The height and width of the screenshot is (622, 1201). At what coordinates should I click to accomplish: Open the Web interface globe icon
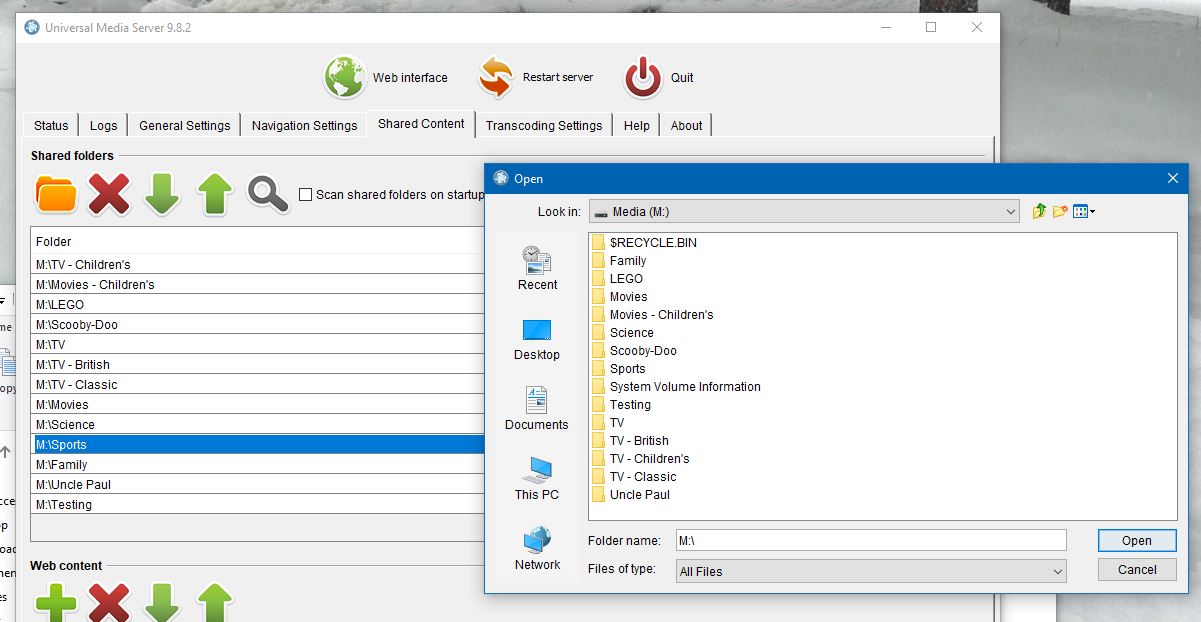coord(344,77)
